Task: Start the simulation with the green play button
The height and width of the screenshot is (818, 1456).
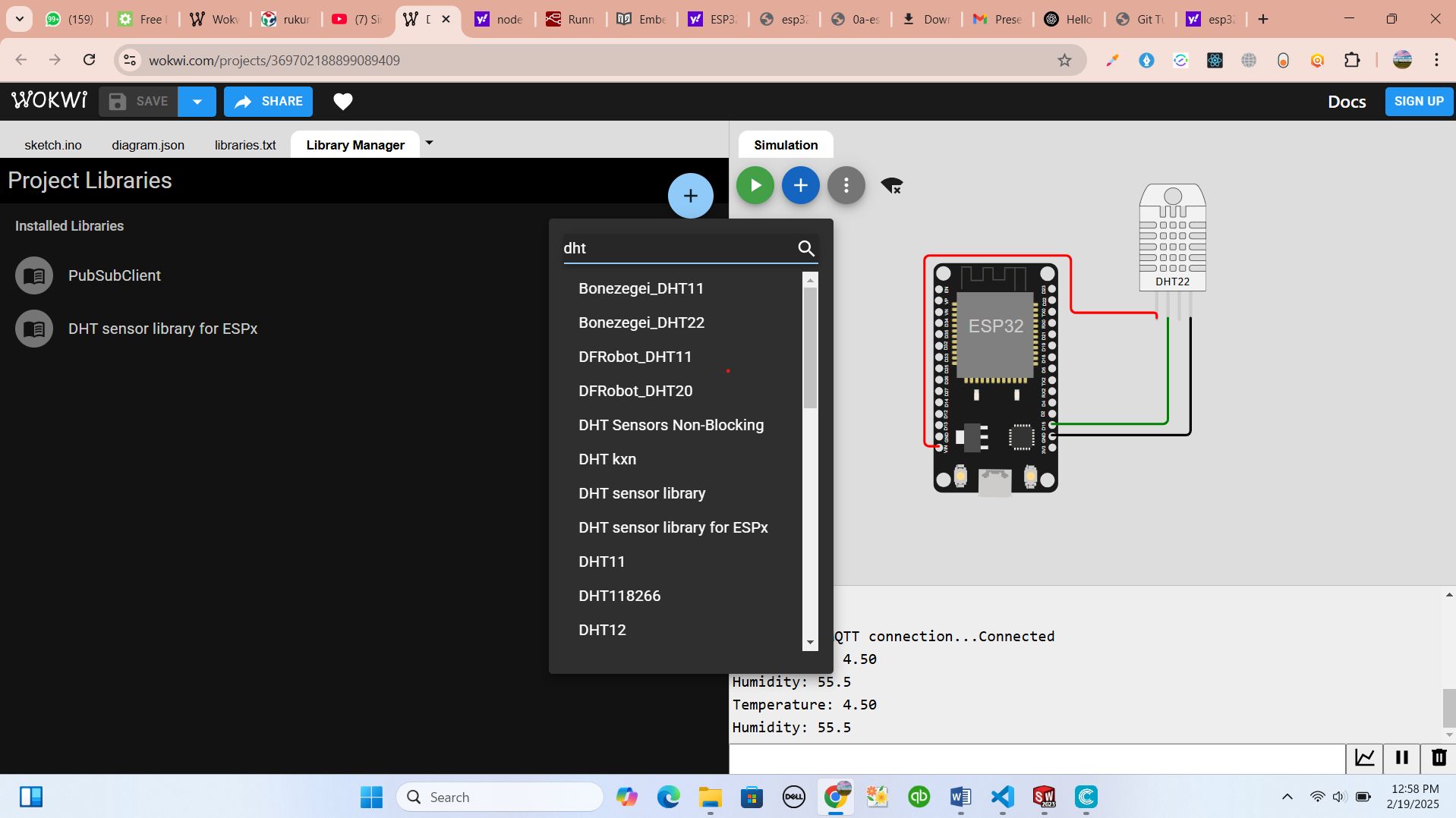Action: [x=755, y=185]
